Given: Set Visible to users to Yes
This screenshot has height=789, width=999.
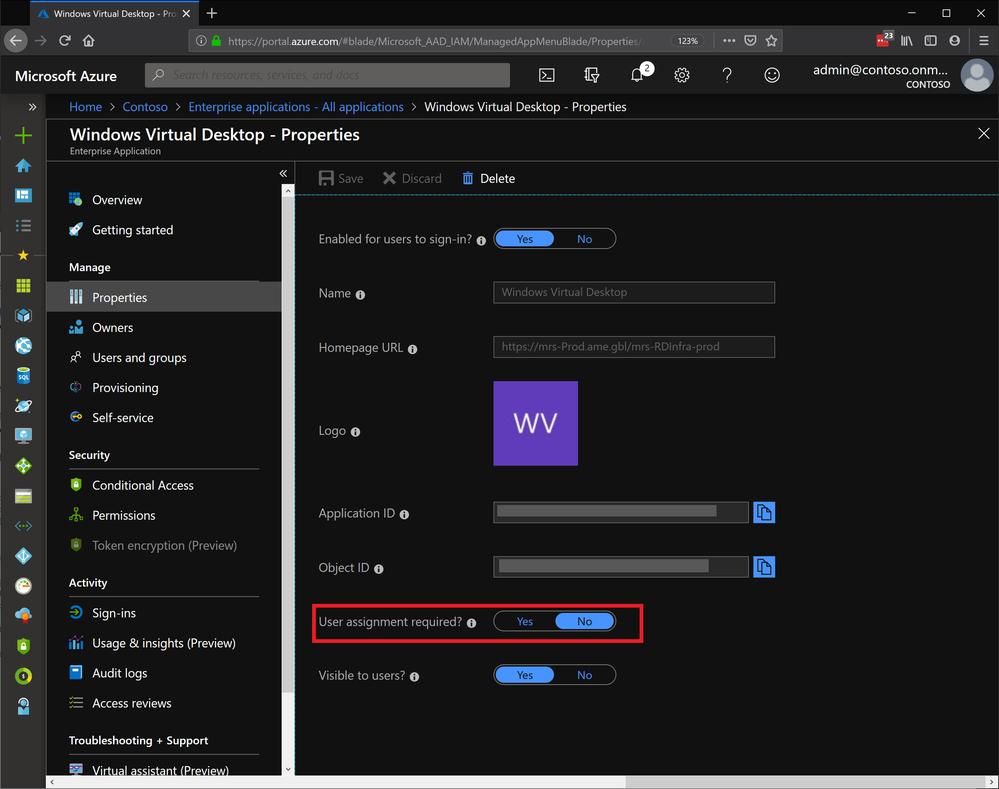Looking at the screenshot, I should (x=524, y=675).
